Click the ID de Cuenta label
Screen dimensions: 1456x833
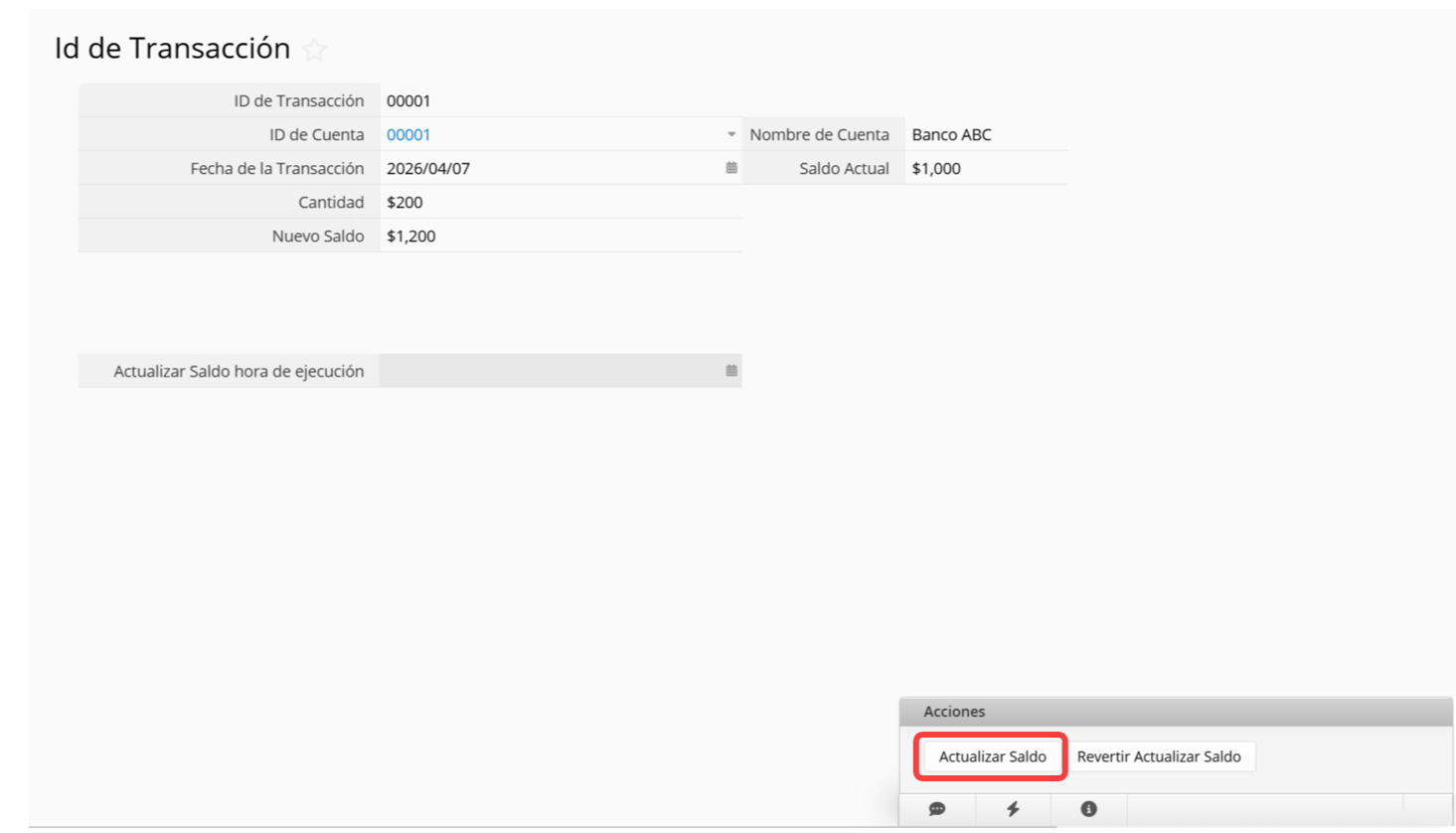317,134
